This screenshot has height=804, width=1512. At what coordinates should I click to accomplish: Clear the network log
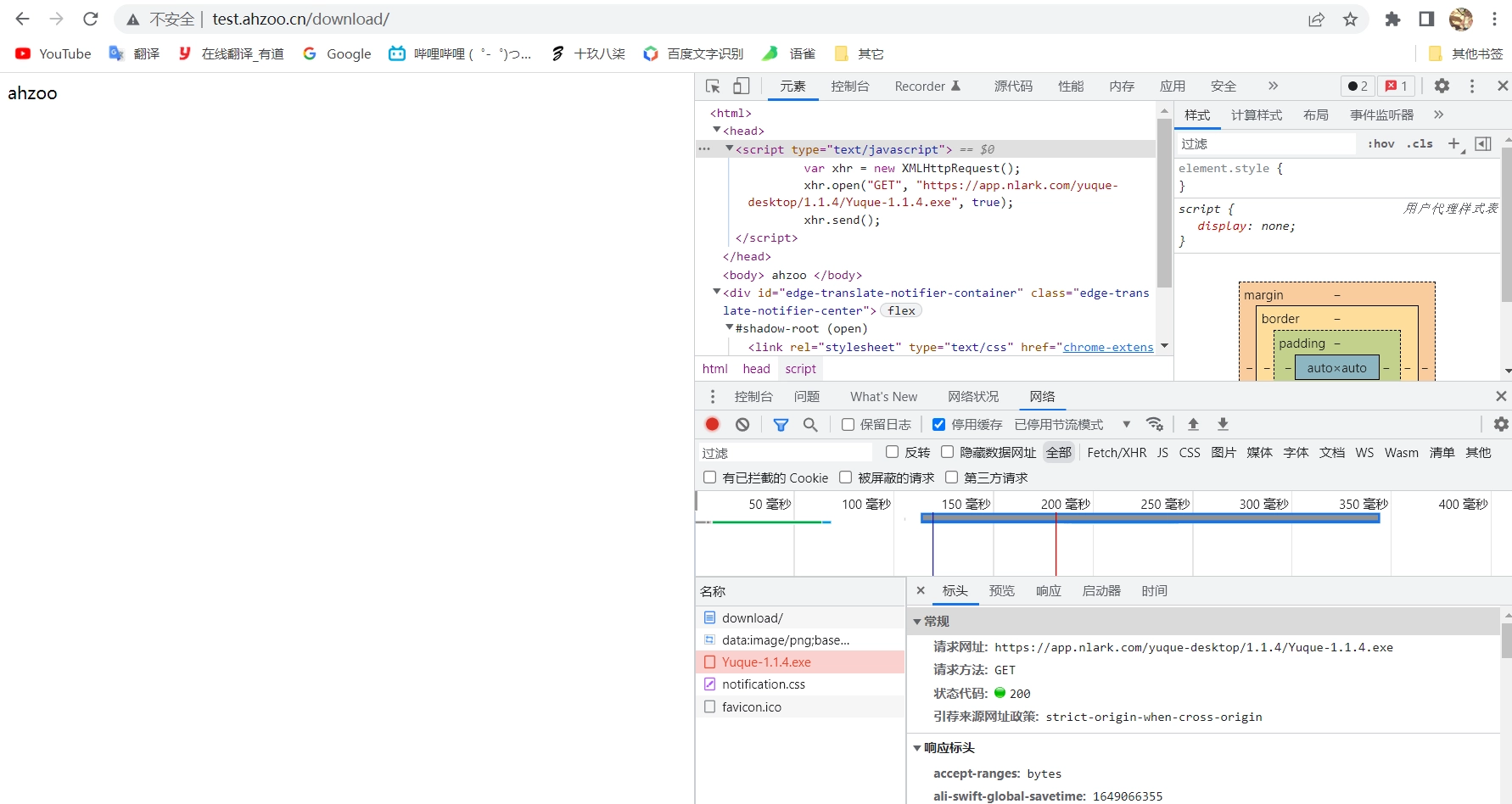(742, 424)
